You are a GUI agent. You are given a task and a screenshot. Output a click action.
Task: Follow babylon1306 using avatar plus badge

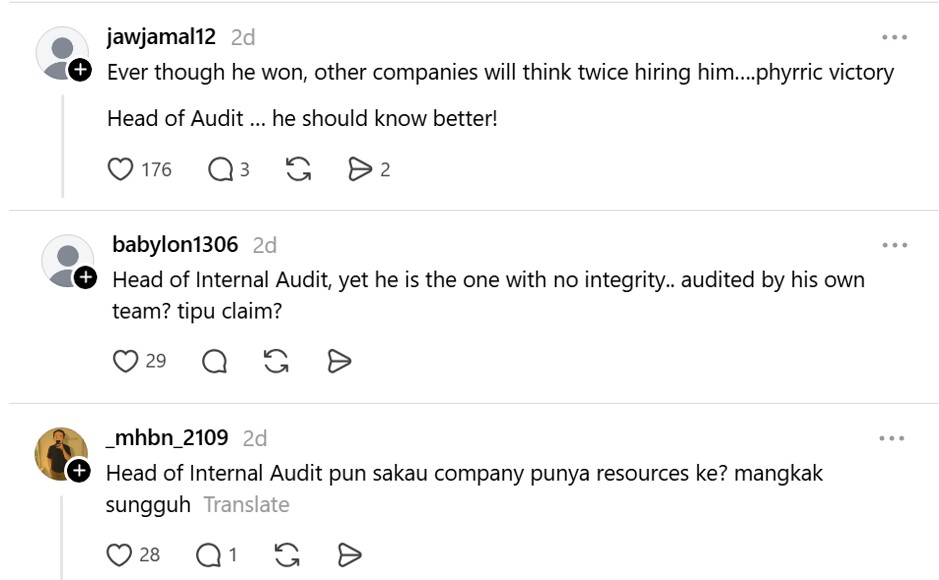[x=85, y=278]
